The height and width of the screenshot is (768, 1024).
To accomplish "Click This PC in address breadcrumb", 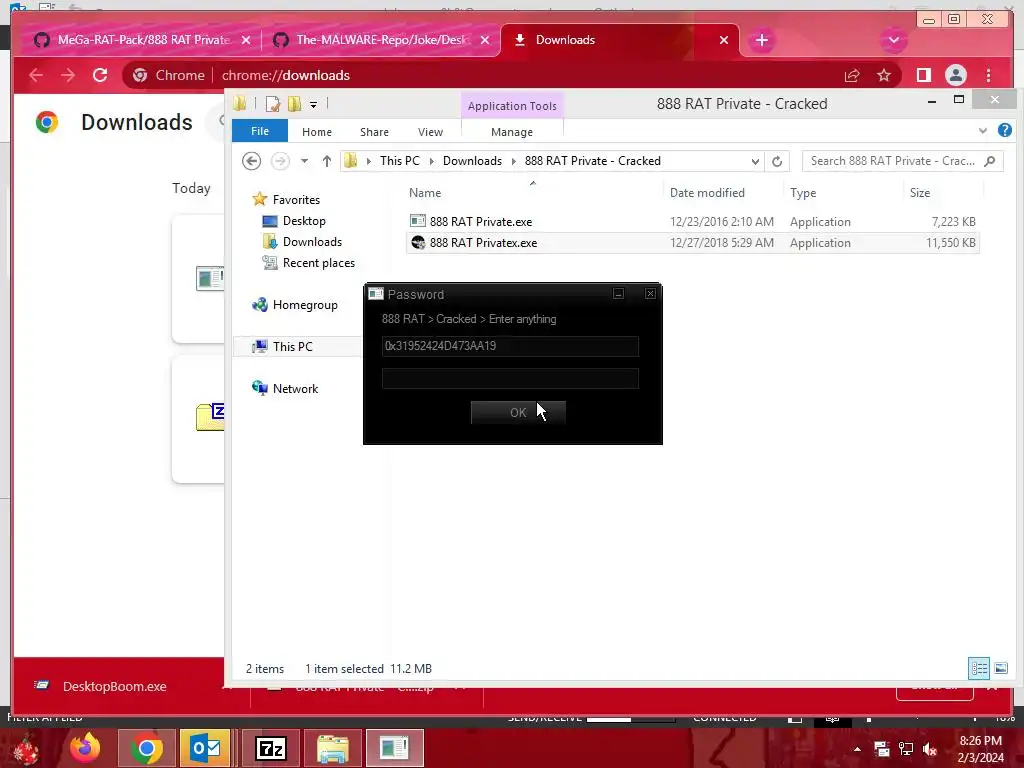I will (x=400, y=161).
